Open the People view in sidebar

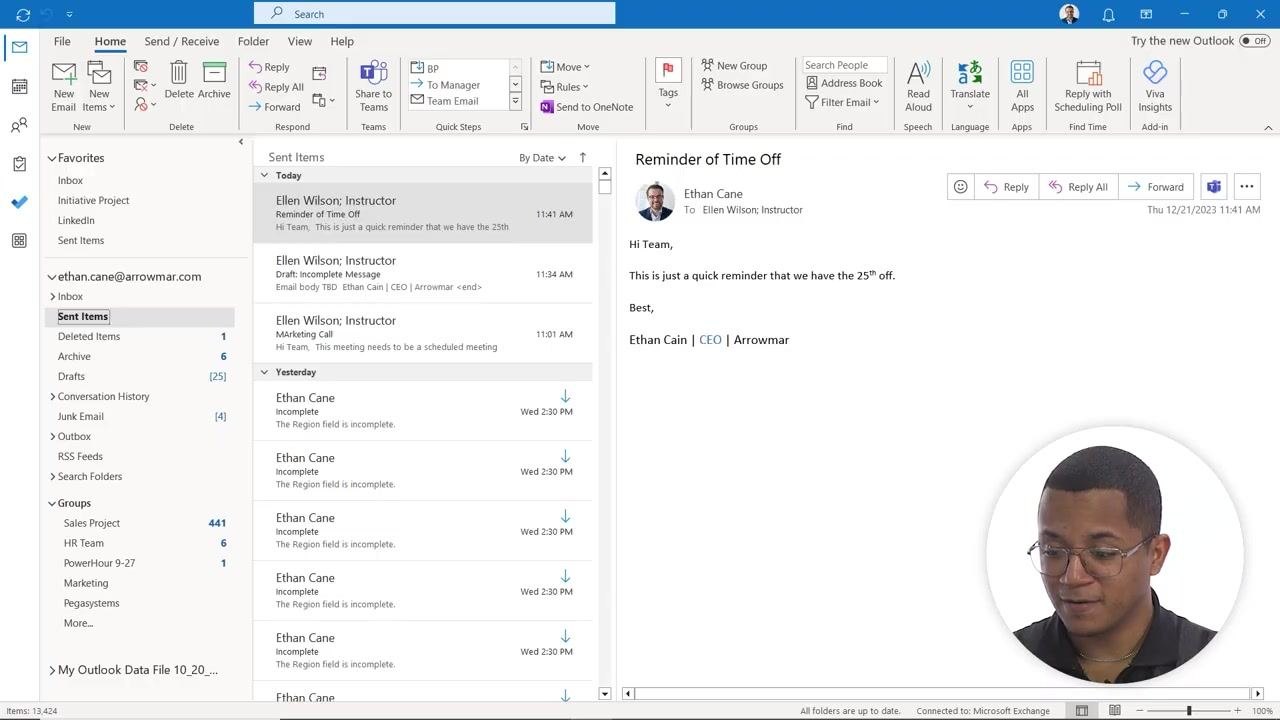coord(19,125)
